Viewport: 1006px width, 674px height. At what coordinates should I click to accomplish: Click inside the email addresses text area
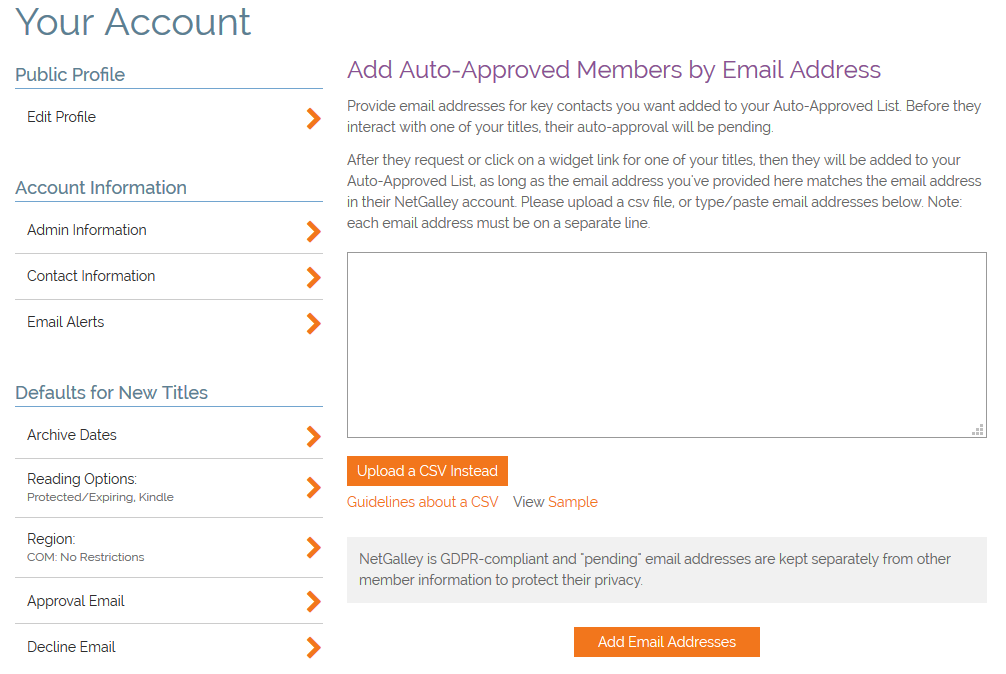[666, 345]
